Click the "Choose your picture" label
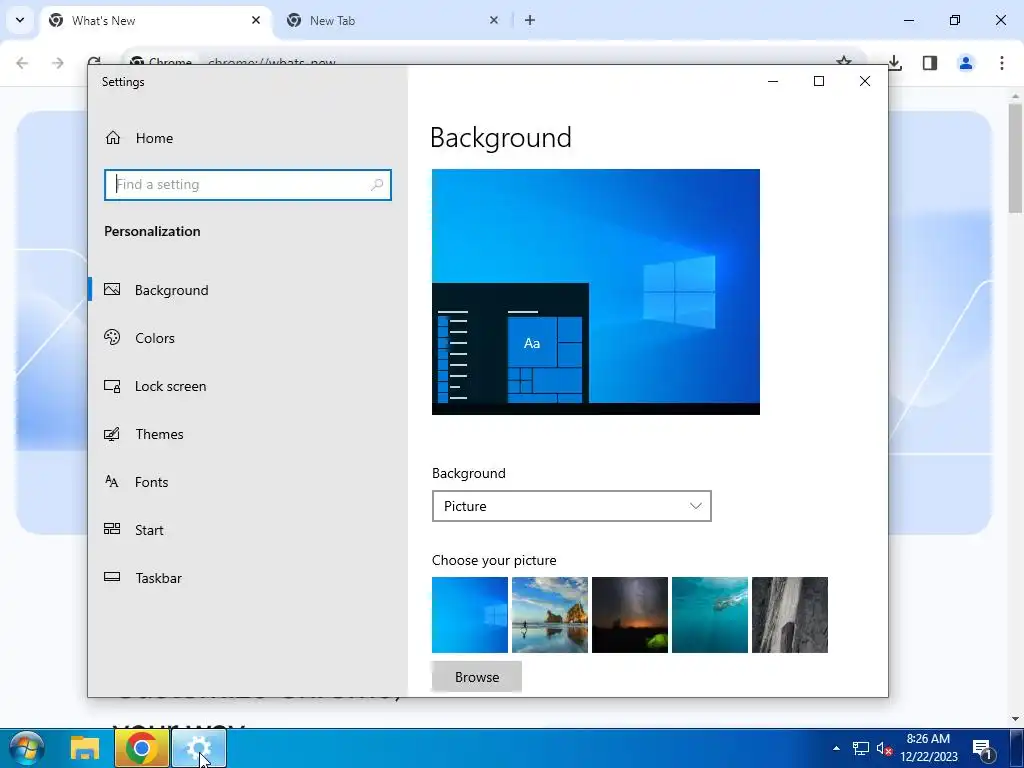Screen dimensions: 1024x768 [494, 560]
